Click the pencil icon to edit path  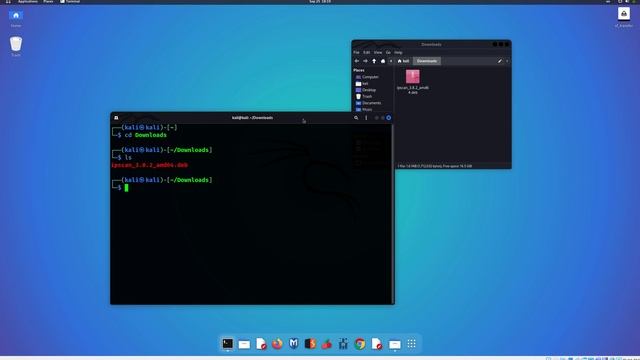pos(500,61)
